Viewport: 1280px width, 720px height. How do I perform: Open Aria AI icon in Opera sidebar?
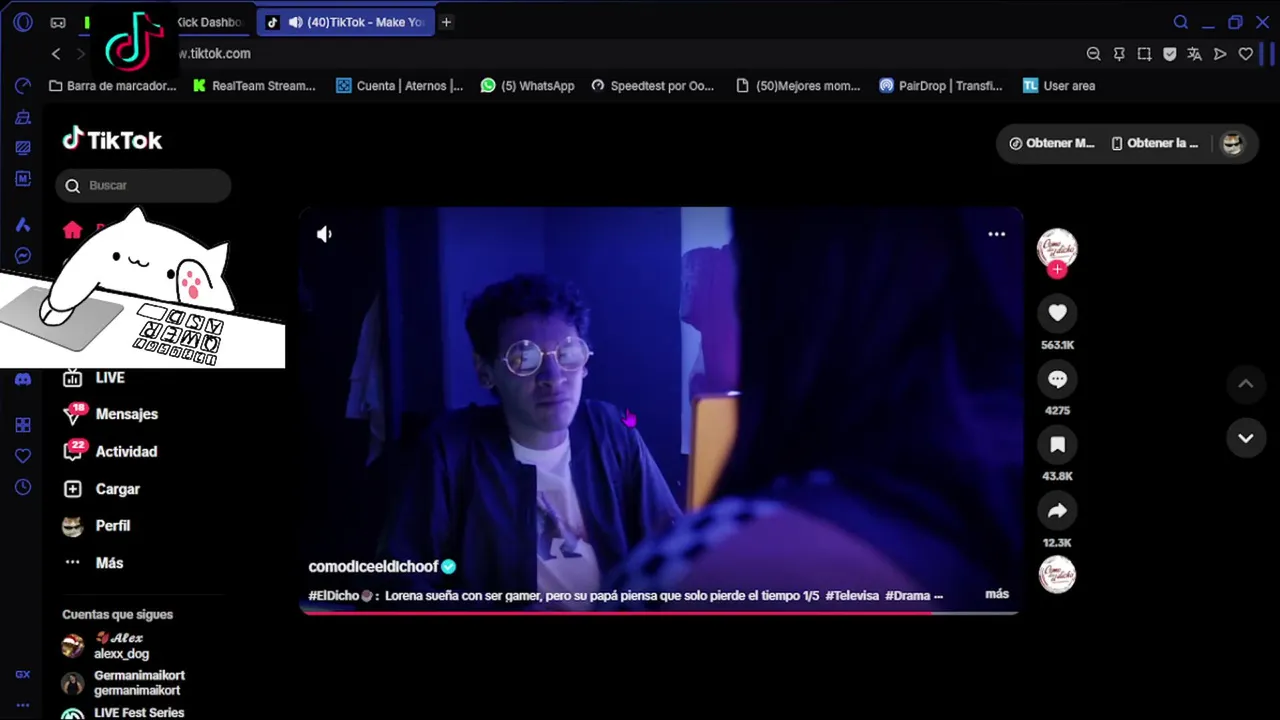pyautogui.click(x=23, y=224)
